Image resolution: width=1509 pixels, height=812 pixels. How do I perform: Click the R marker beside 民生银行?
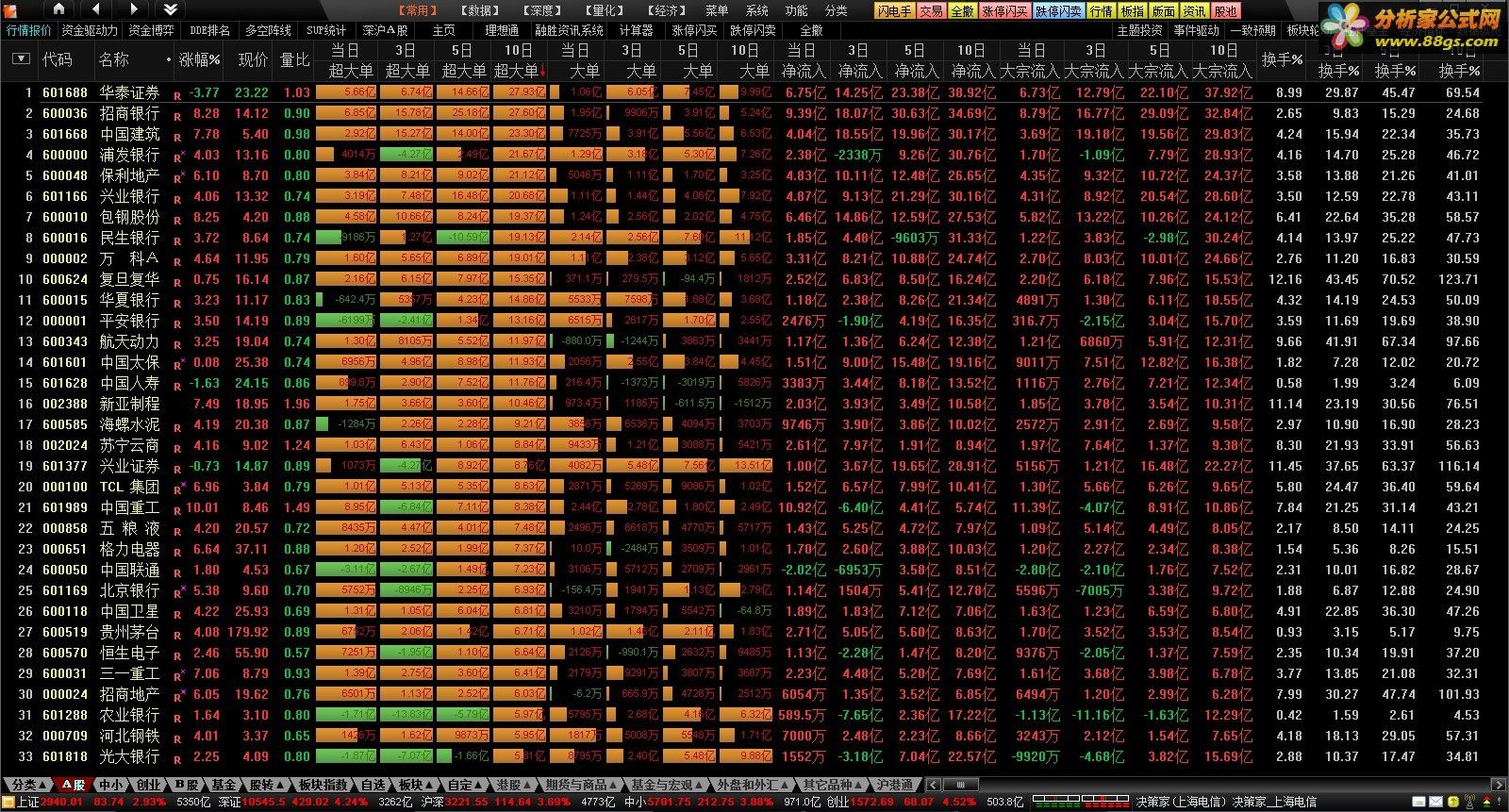click(x=176, y=240)
